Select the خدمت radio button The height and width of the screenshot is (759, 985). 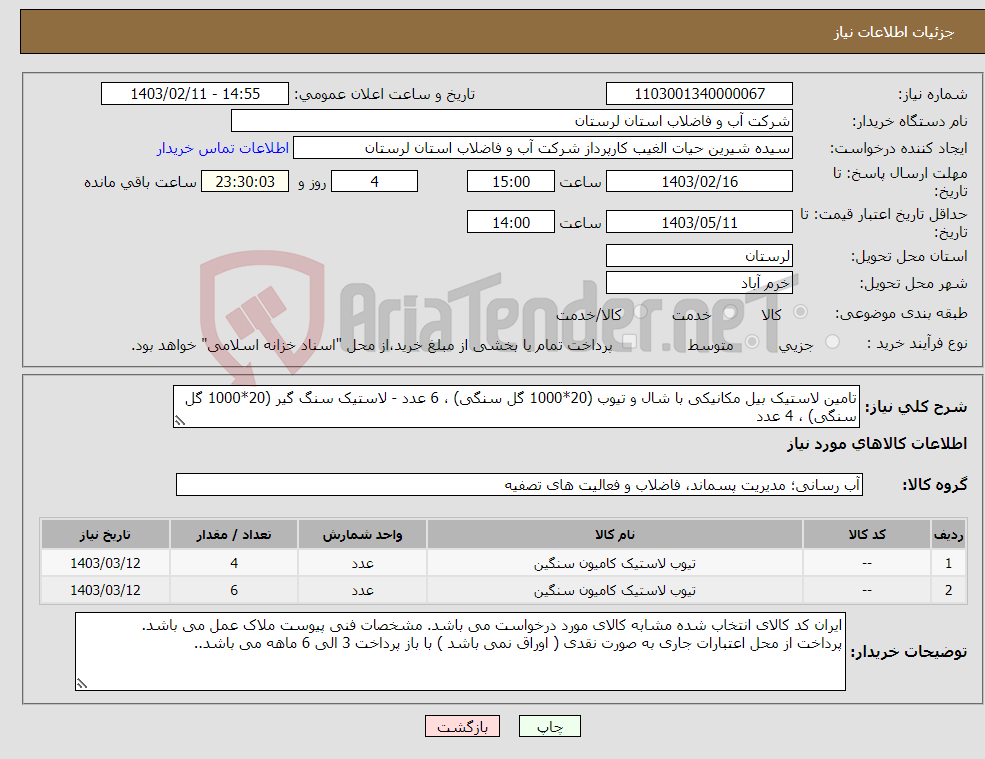[729, 312]
